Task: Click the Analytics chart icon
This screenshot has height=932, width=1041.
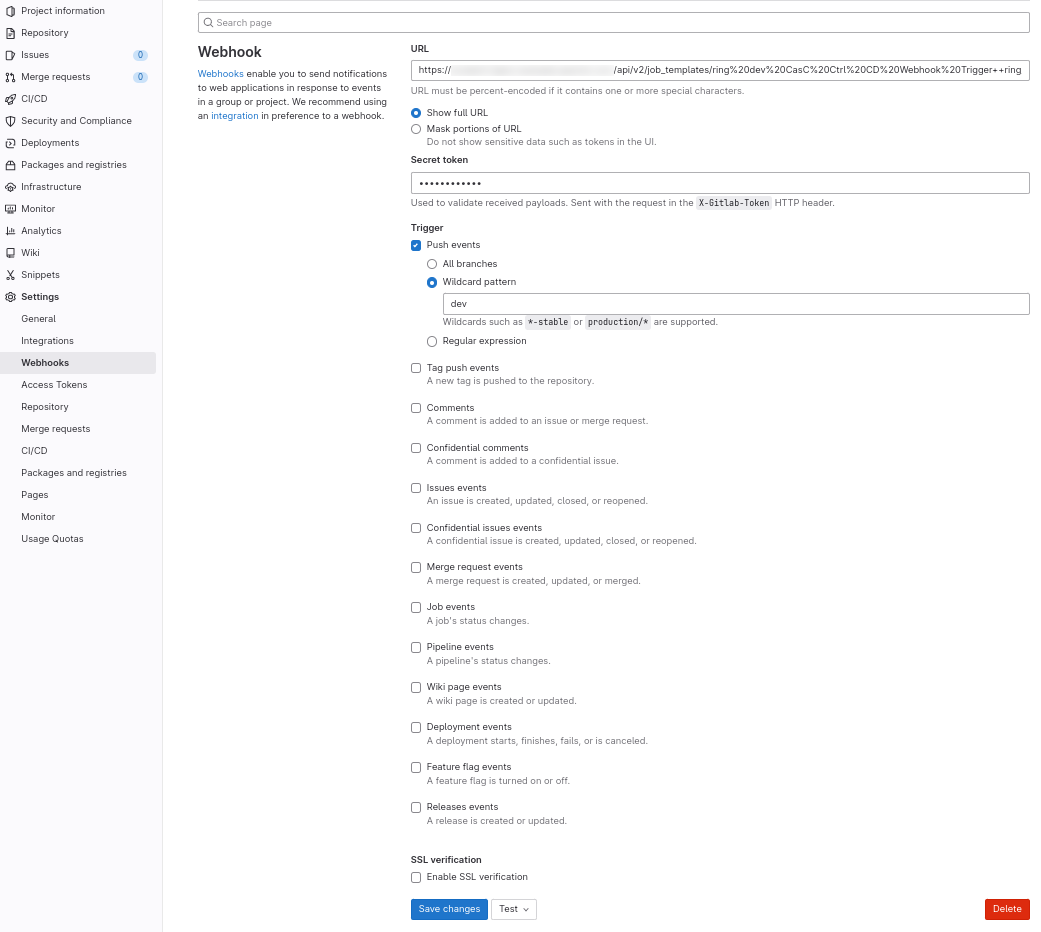Action: 10,230
